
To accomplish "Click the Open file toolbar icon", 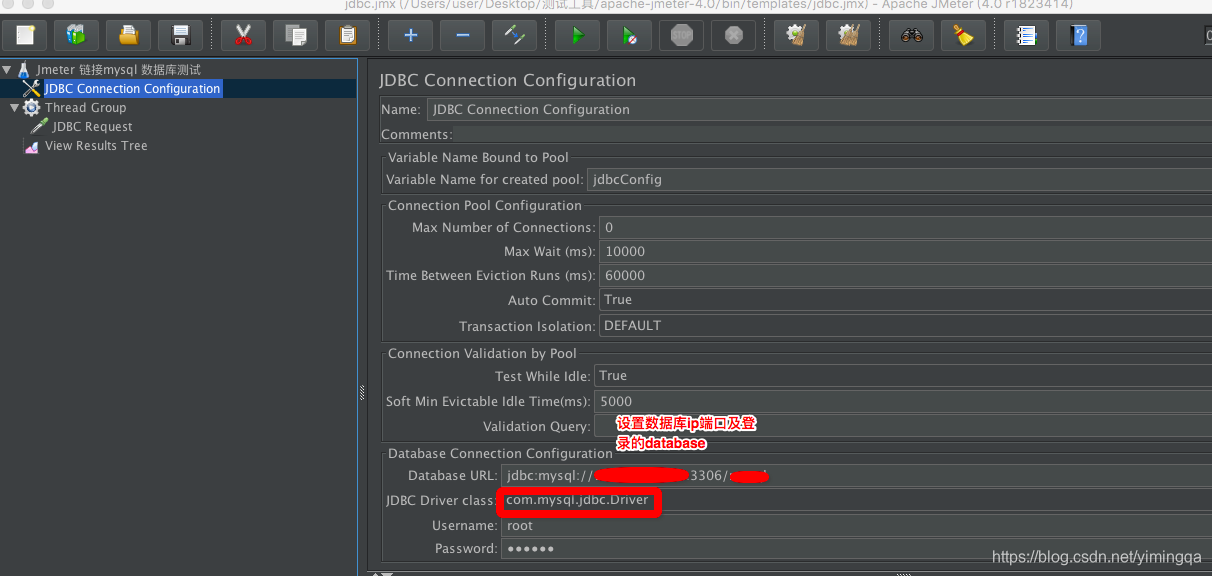I will click(x=129, y=35).
